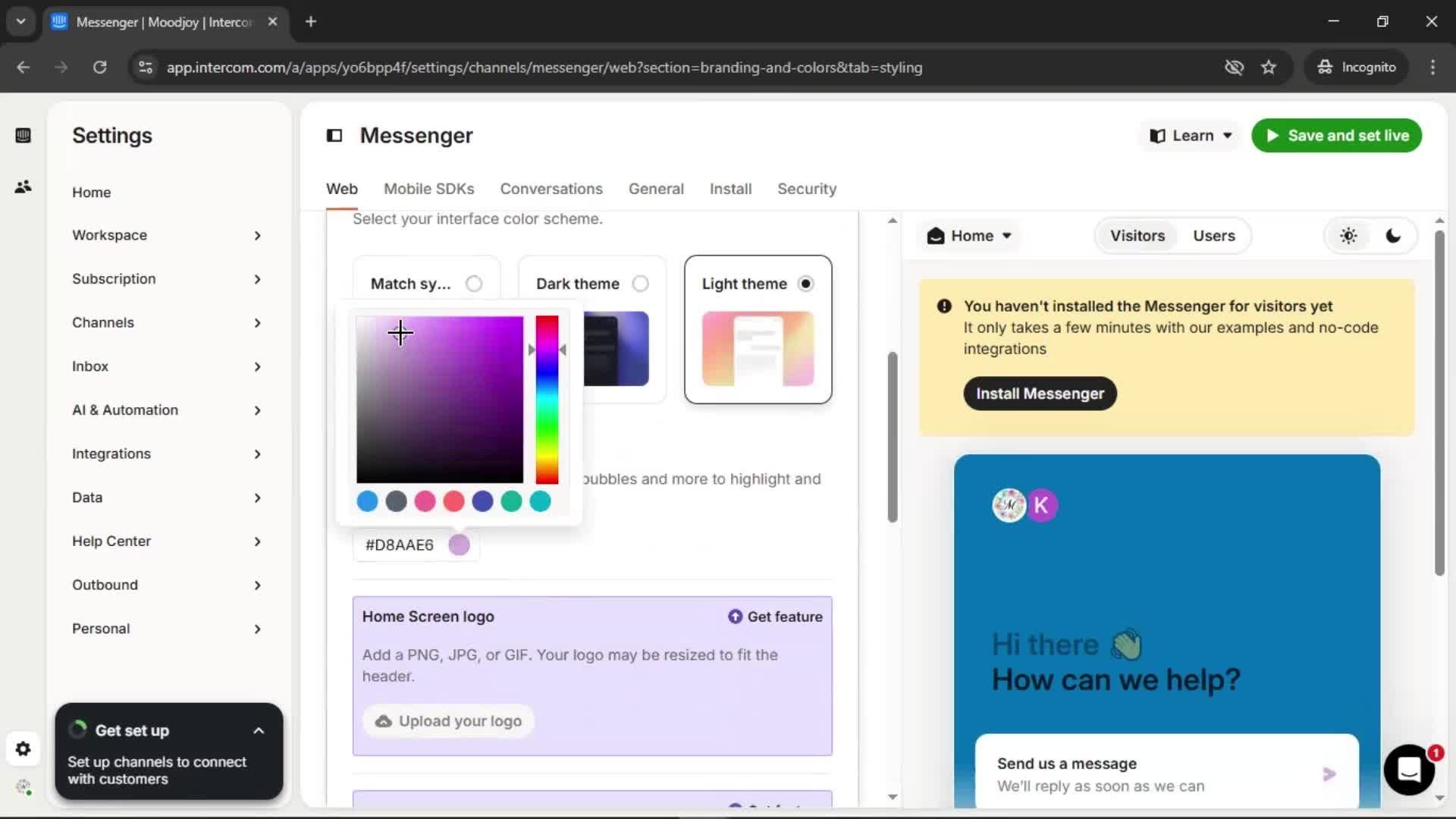The image size is (1456, 819).
Task: Open the Home preview screen dropdown
Action: [x=969, y=236]
